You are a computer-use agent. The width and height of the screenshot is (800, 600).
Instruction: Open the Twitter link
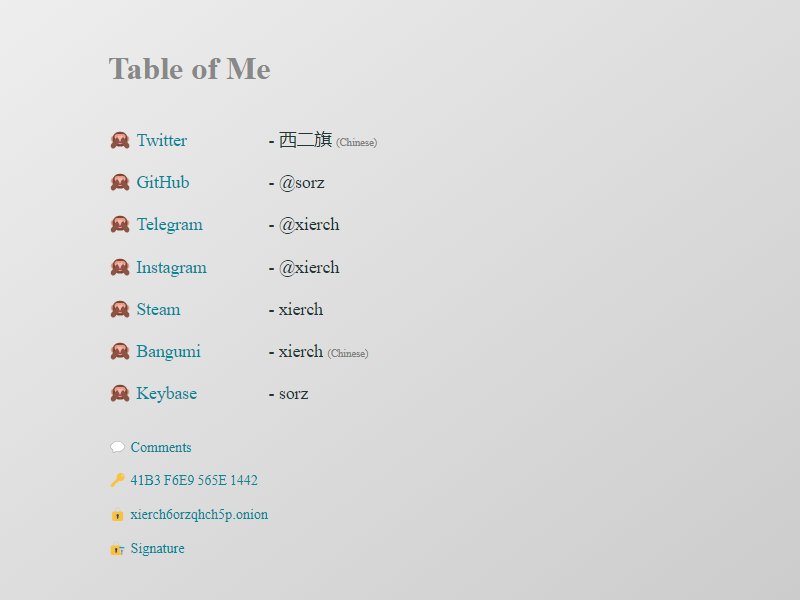pyautogui.click(x=161, y=140)
